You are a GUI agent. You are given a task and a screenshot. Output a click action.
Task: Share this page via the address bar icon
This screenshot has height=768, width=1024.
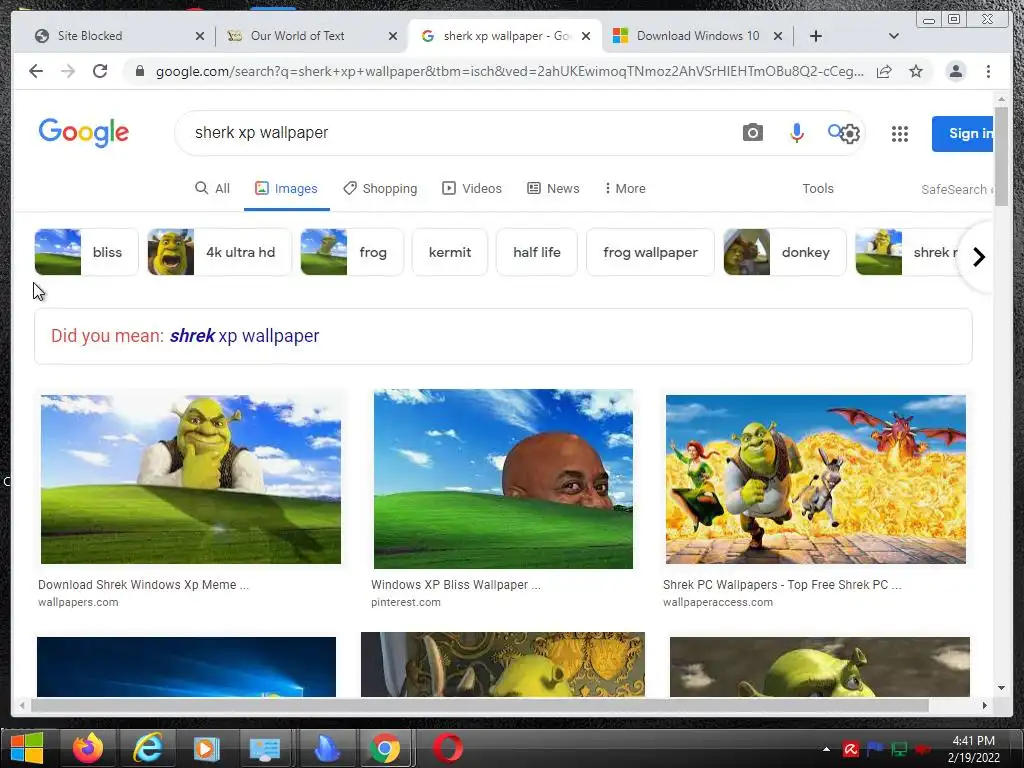(884, 71)
